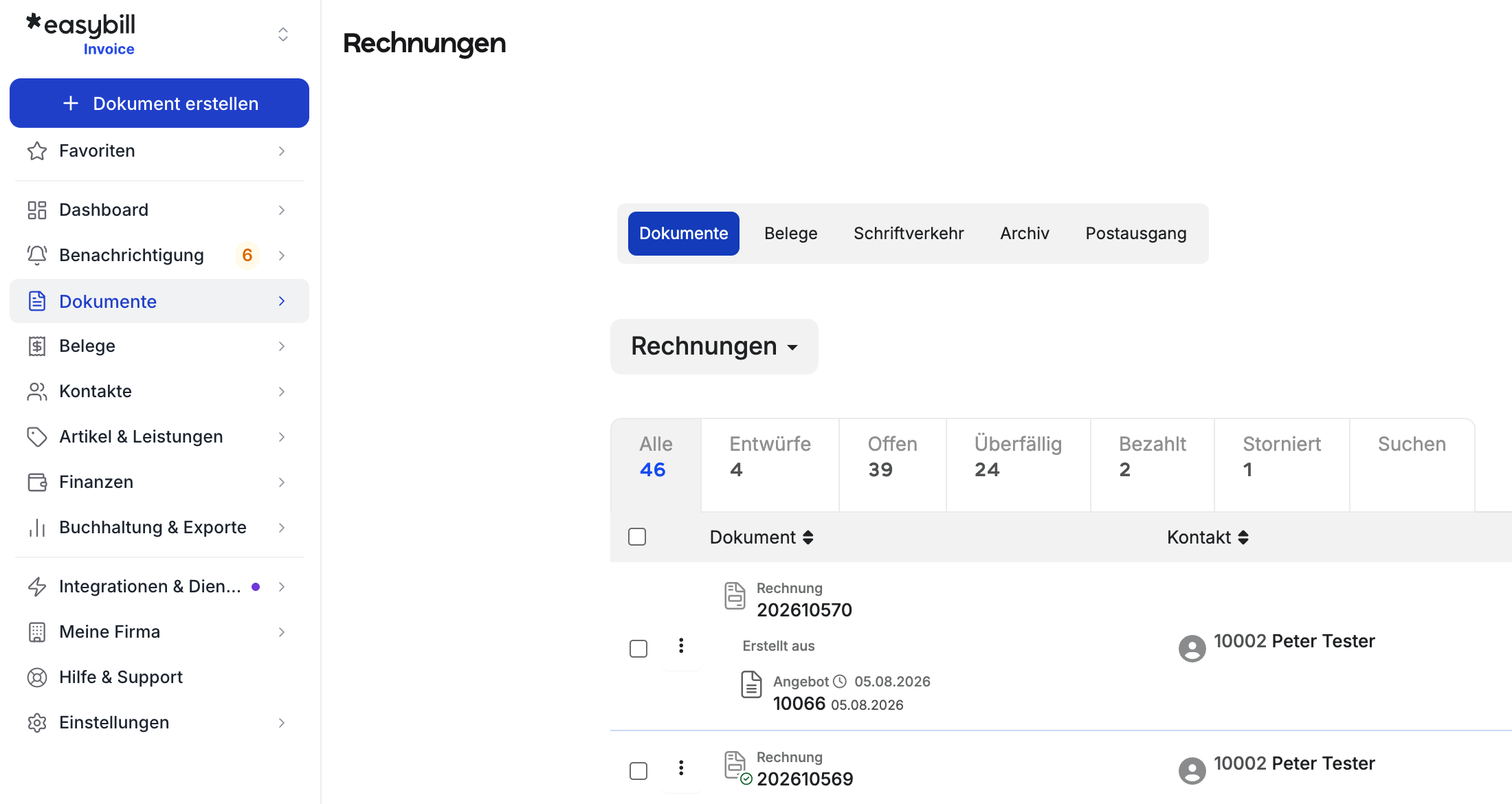Image resolution: width=1512 pixels, height=804 pixels.
Task: Click avatar icon for Peter Tester on 202610569
Action: pyautogui.click(x=1192, y=770)
